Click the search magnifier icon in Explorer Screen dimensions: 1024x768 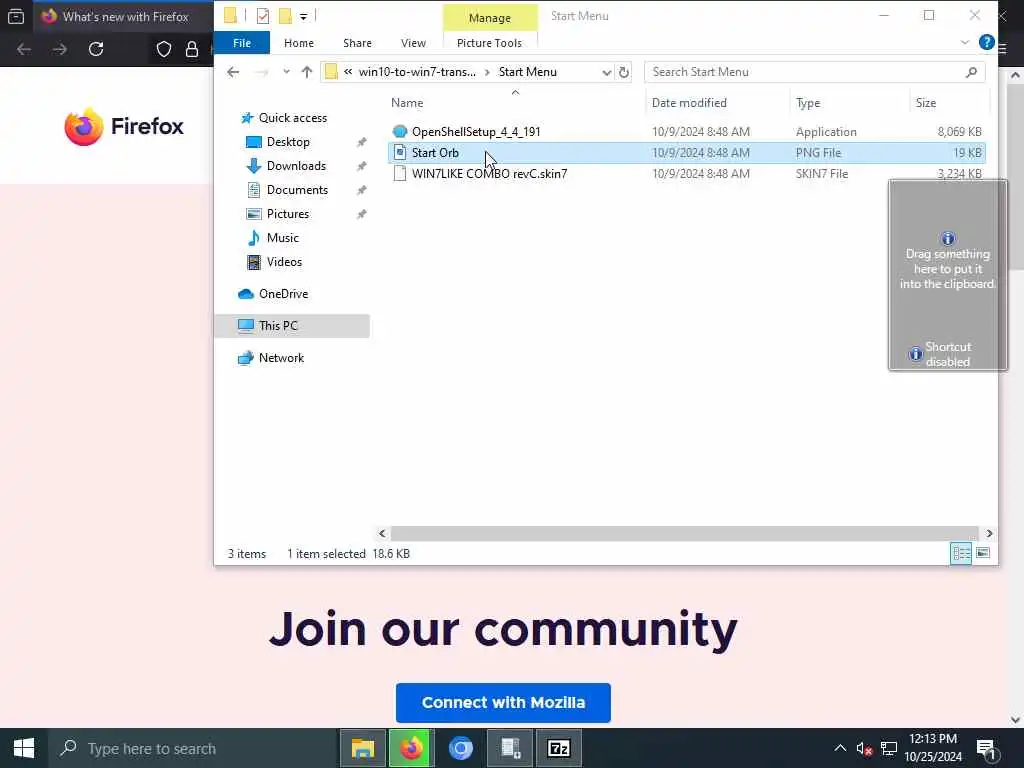(971, 72)
